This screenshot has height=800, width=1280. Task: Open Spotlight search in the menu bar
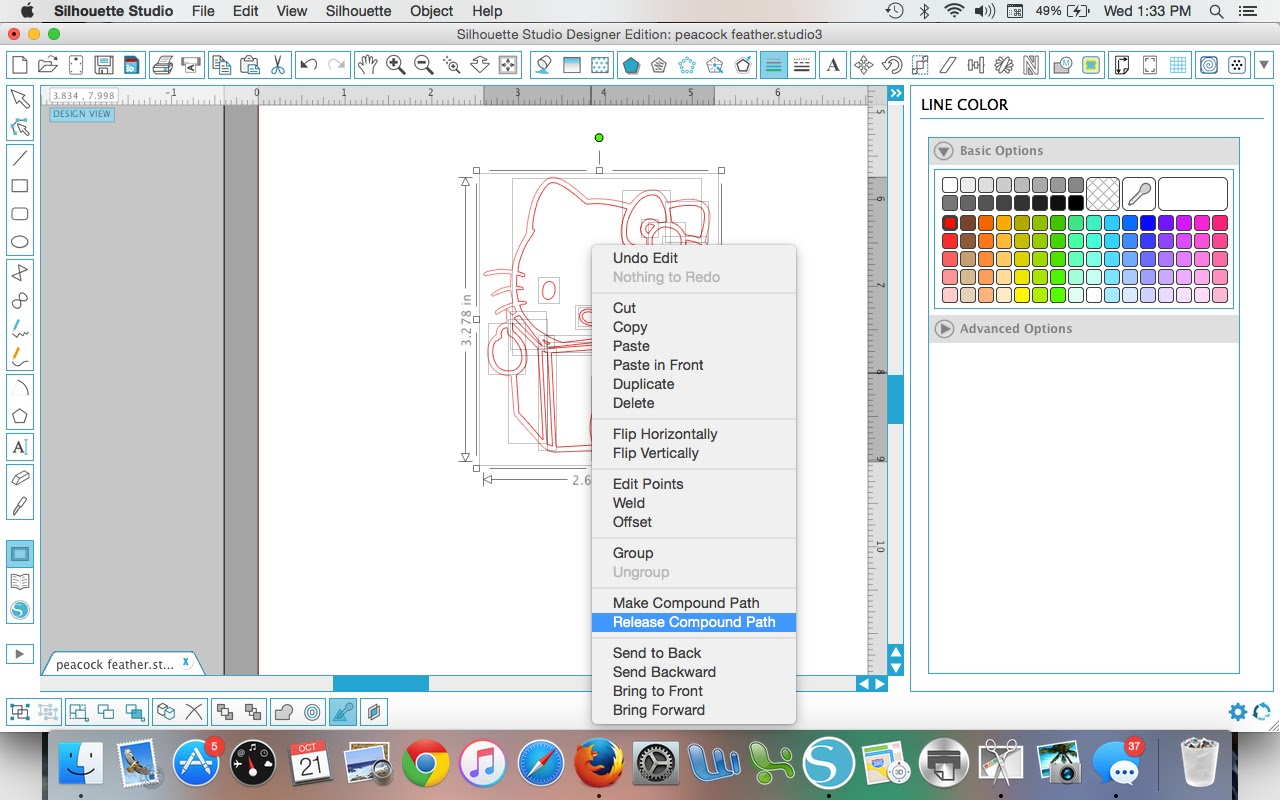[x=1216, y=11]
